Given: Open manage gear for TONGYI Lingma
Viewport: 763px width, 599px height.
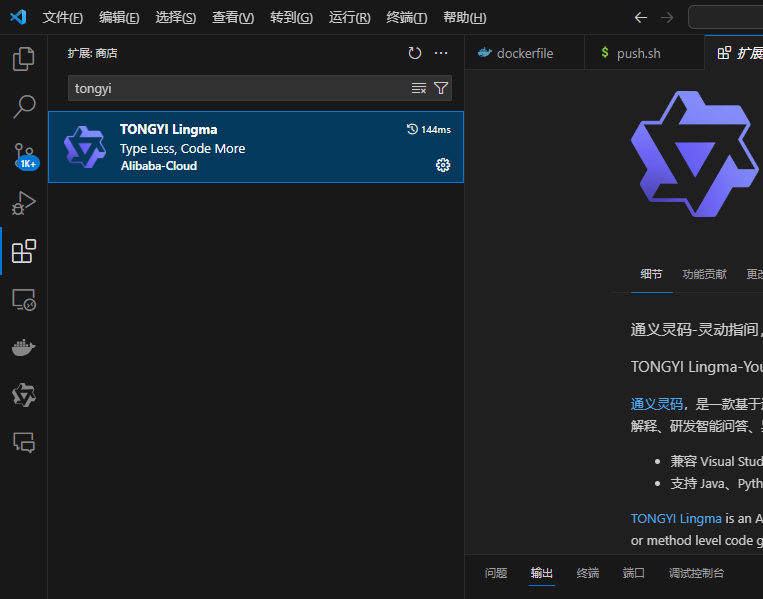Looking at the screenshot, I should 443,165.
